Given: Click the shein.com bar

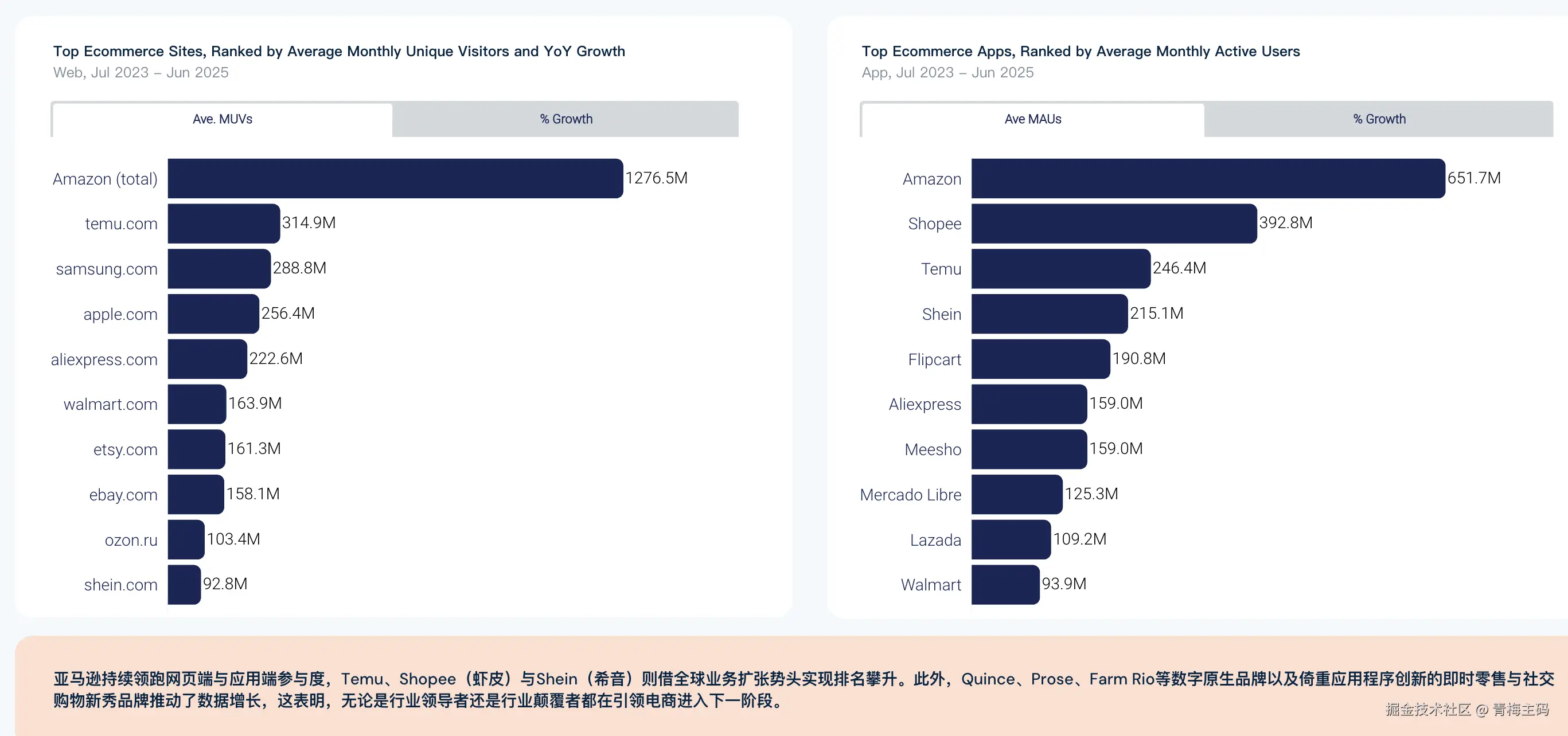Looking at the screenshot, I should (184, 585).
